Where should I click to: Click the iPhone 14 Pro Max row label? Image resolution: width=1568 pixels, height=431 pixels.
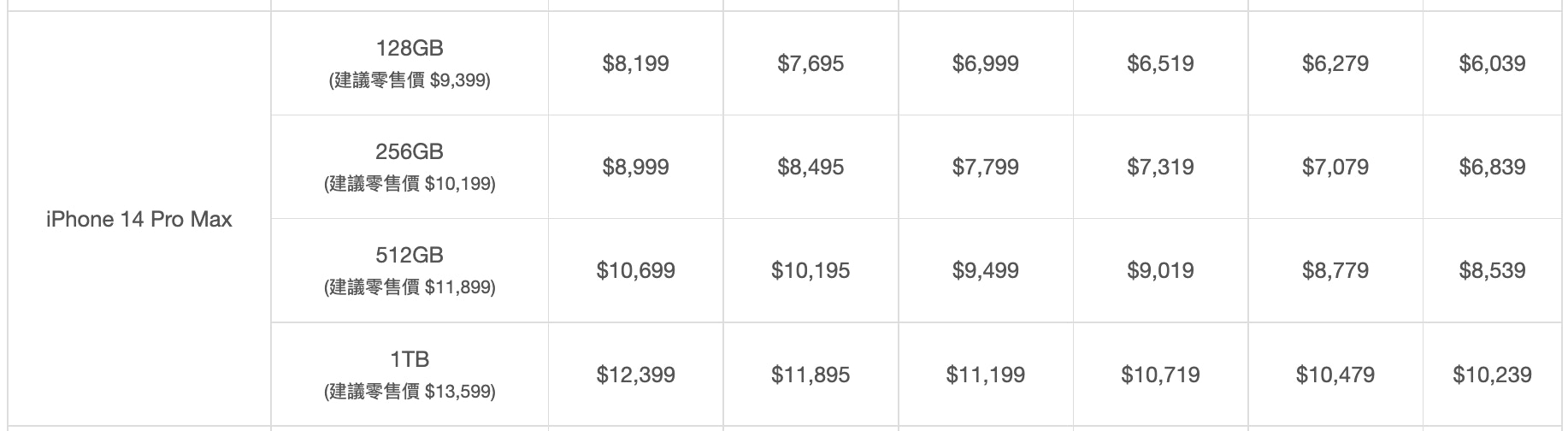(139, 220)
